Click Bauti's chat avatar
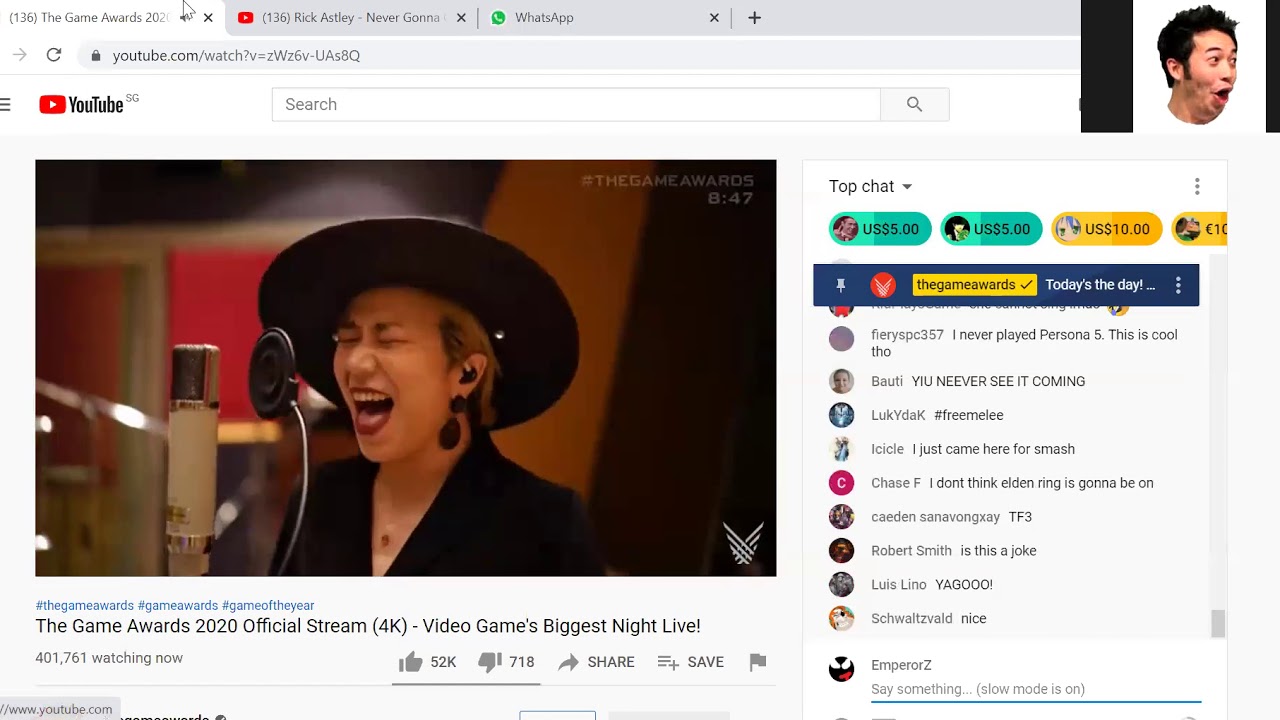 point(842,381)
